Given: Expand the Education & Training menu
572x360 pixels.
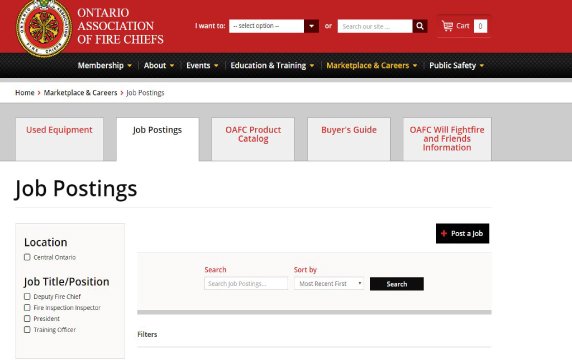Looking at the screenshot, I should (x=272, y=66).
